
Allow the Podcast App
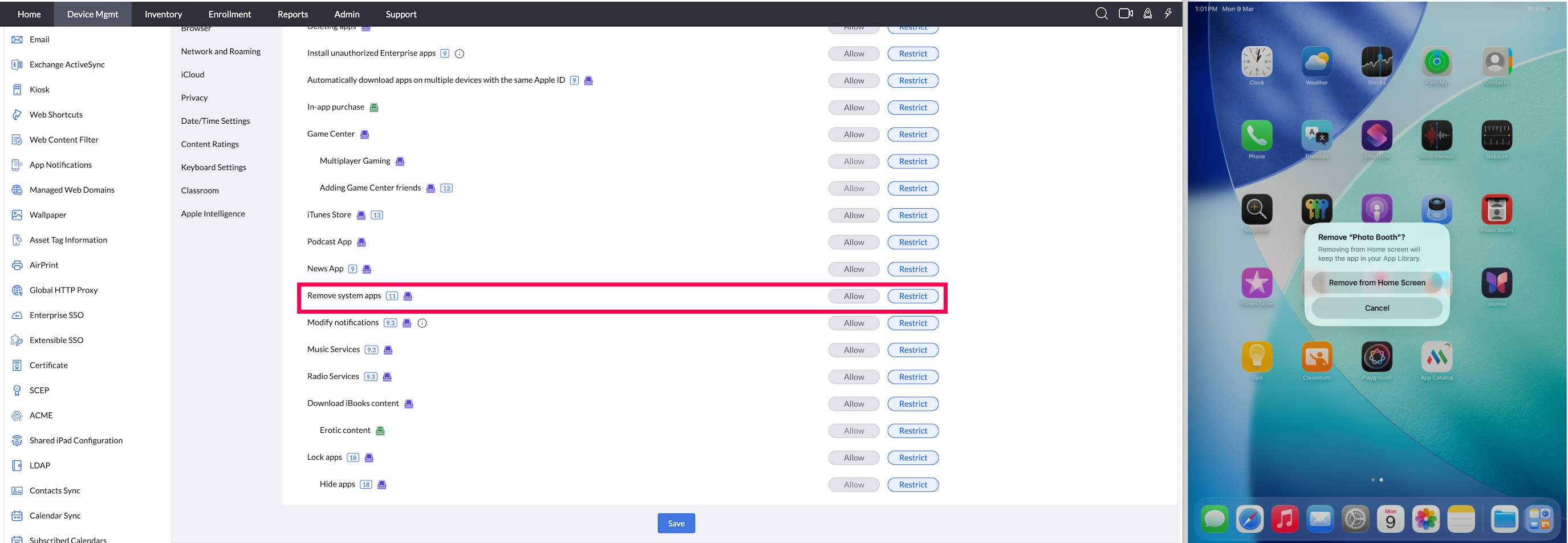[x=854, y=242]
